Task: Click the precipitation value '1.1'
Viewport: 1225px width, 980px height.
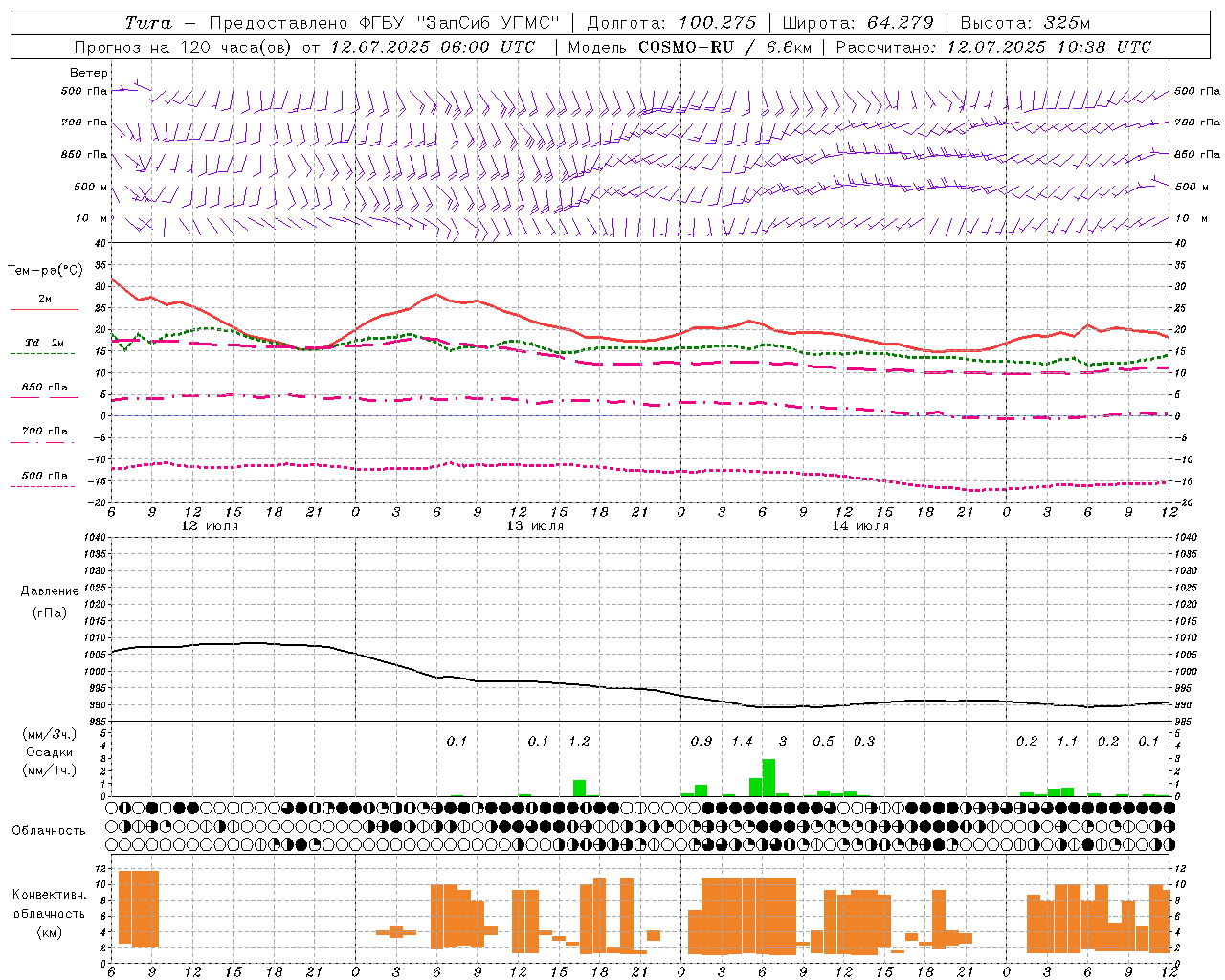Action: (x=1067, y=742)
